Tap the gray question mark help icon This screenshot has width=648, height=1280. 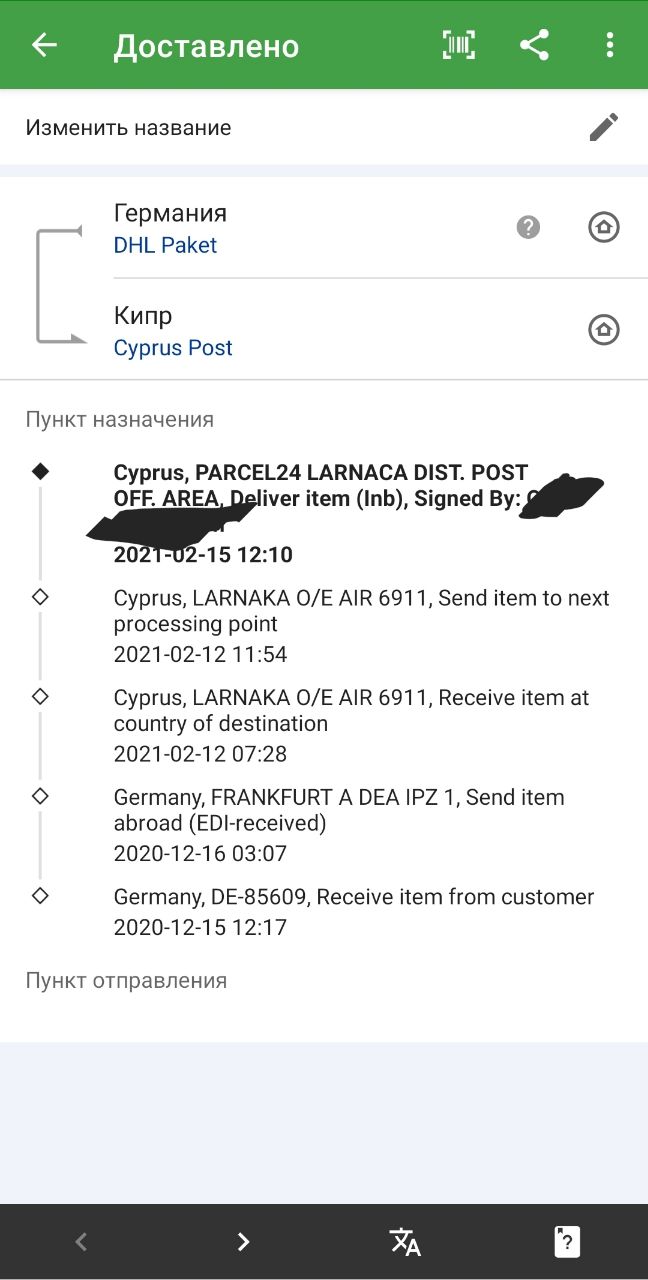click(x=528, y=228)
